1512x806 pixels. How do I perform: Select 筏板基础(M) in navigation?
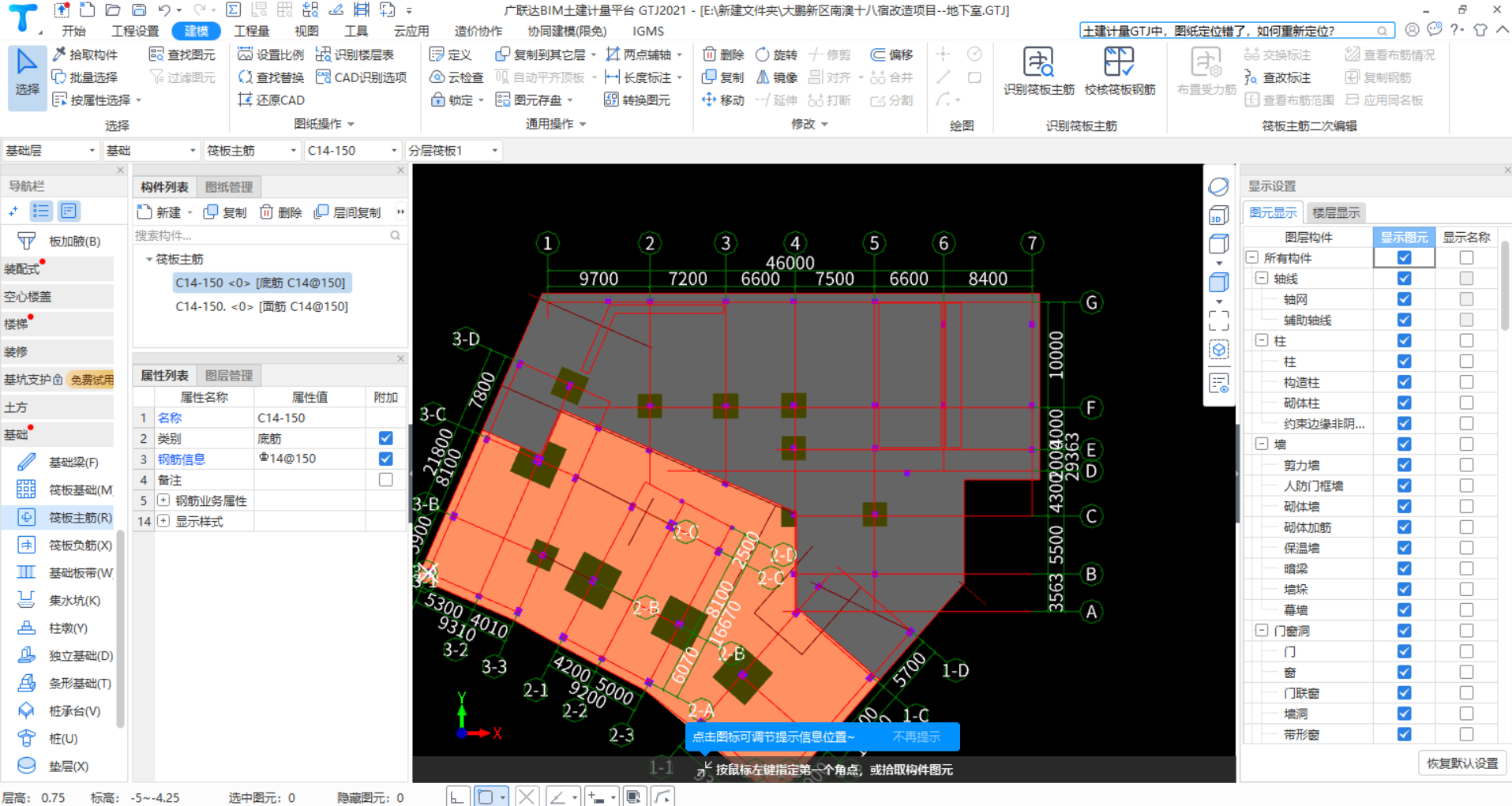[x=65, y=490]
